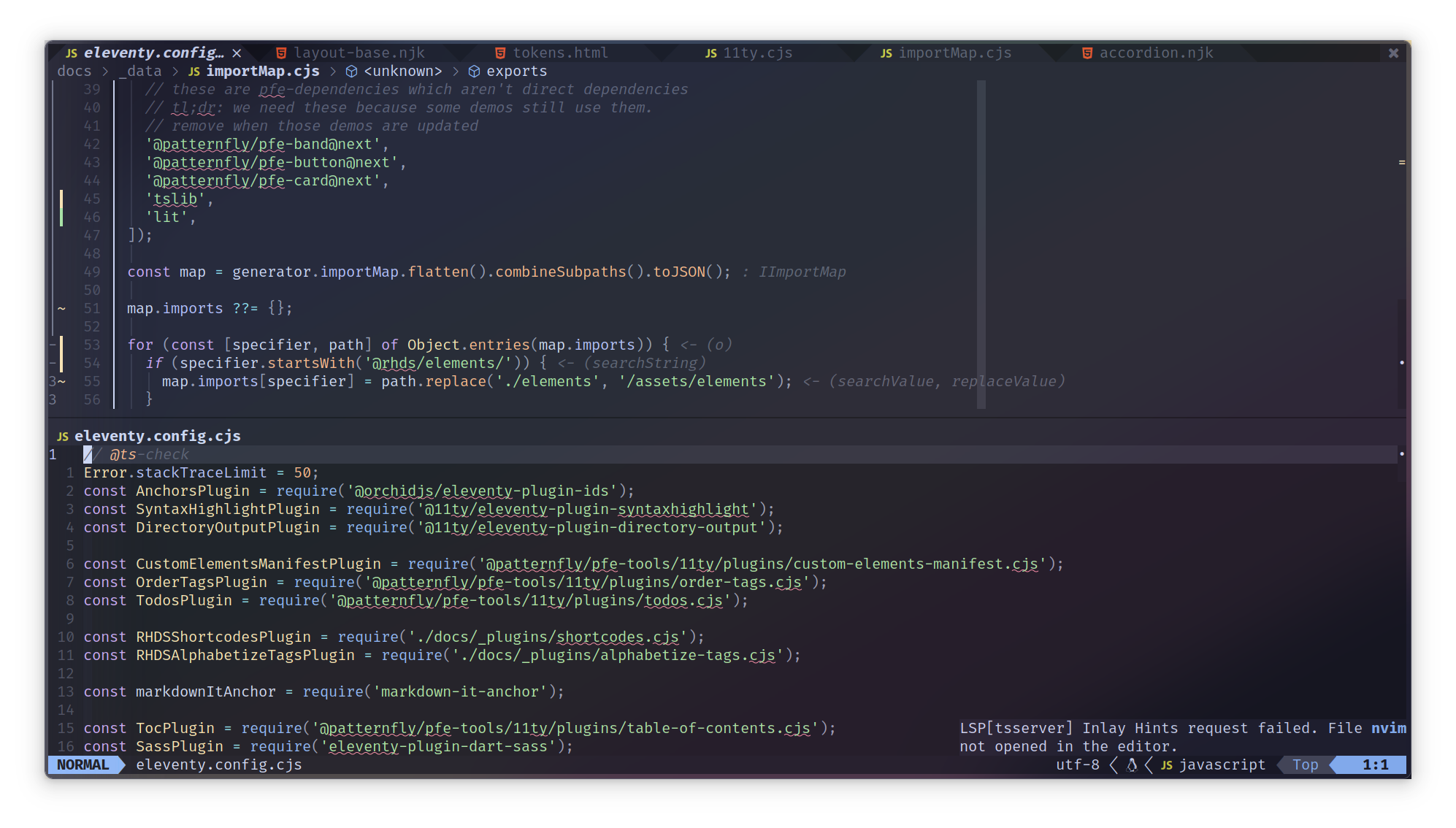Click the exports symbol icon in the breadcrumb
Viewport: 1456px width, 828px height.
[x=475, y=71]
